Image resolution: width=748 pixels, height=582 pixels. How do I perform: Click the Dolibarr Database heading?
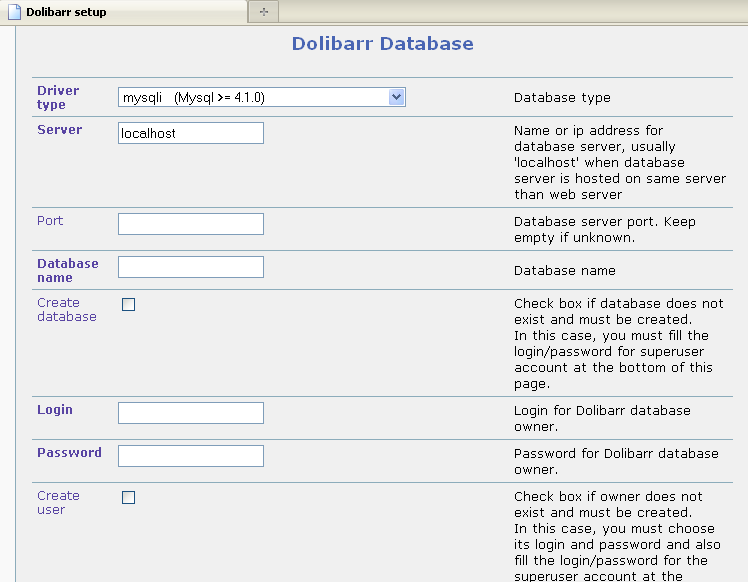tap(383, 44)
